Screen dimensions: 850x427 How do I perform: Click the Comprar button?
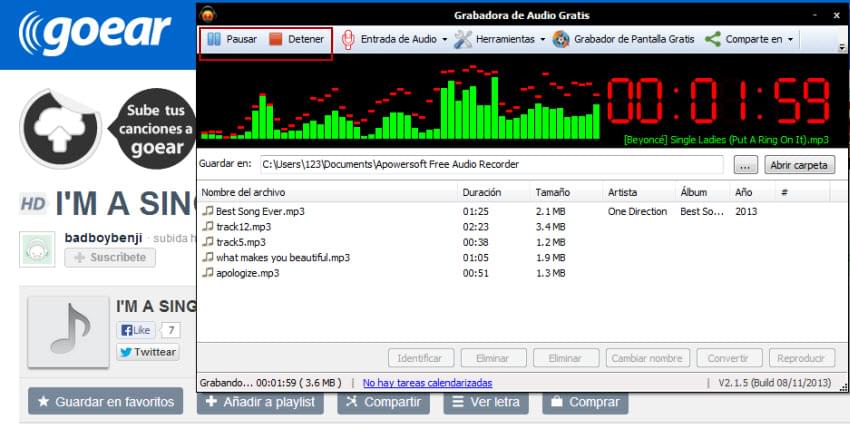coord(585,403)
